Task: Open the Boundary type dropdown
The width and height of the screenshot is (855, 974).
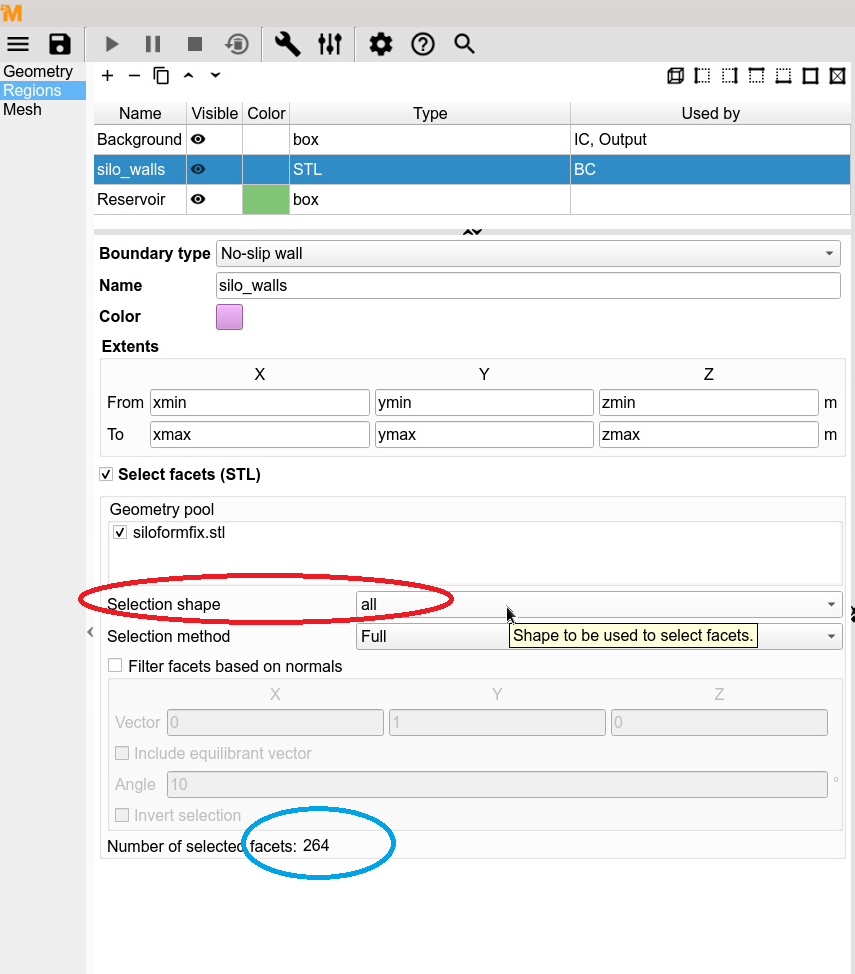Action: 528,254
